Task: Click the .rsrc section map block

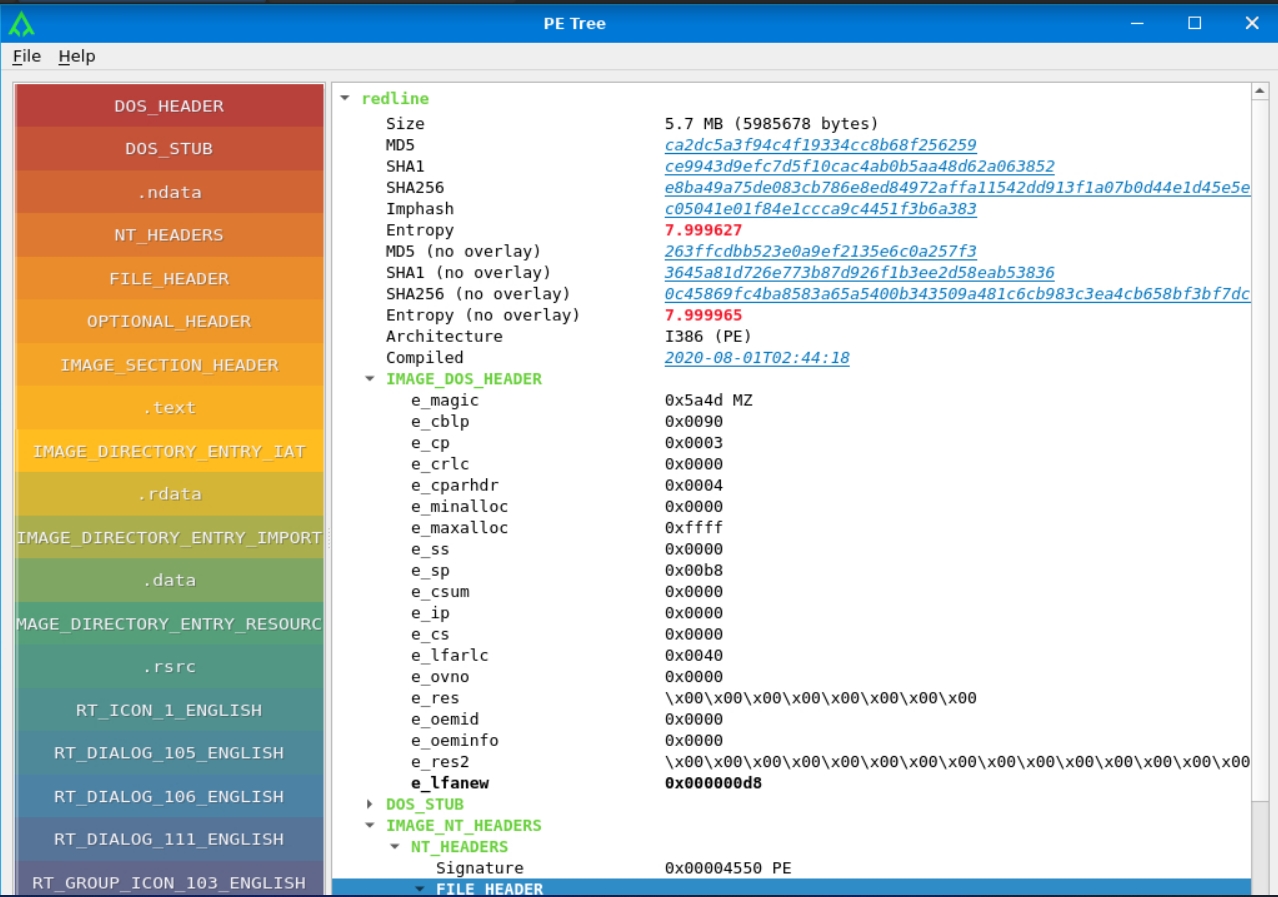Action: click(169, 667)
